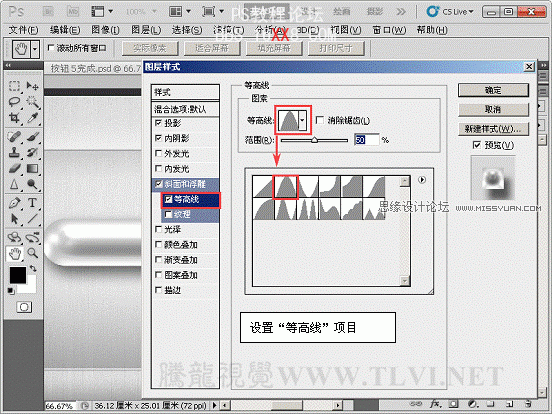Viewport: 552px width, 414px height.
Task: Open the Layer (图层) menu
Action: click(x=146, y=30)
